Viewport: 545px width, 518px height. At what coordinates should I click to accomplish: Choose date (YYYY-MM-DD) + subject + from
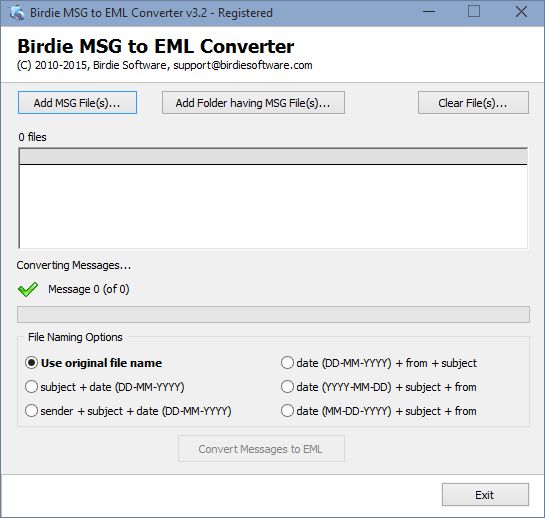(x=379, y=387)
